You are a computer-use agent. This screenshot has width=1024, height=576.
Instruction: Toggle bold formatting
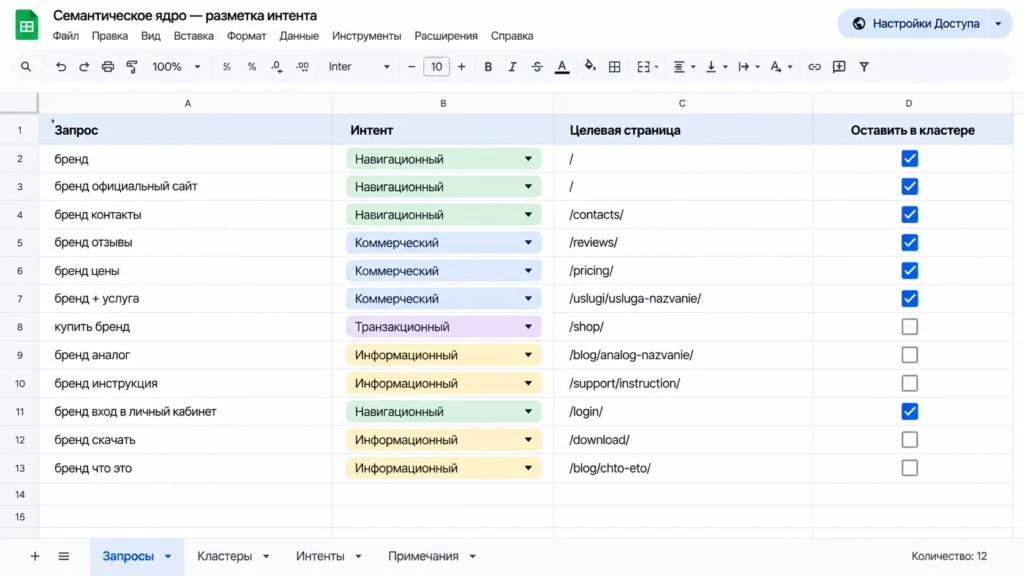pyautogui.click(x=488, y=67)
